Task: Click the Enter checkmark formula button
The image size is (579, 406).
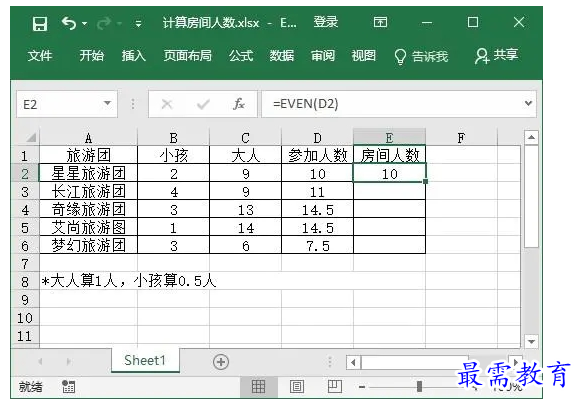Action: pos(203,104)
